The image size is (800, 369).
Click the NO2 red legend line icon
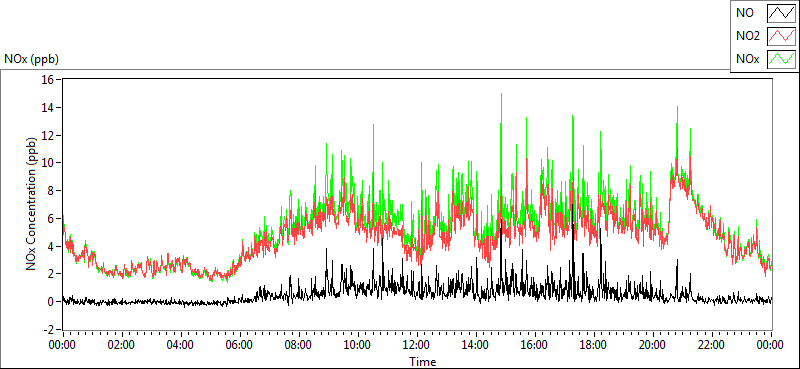coord(781,36)
